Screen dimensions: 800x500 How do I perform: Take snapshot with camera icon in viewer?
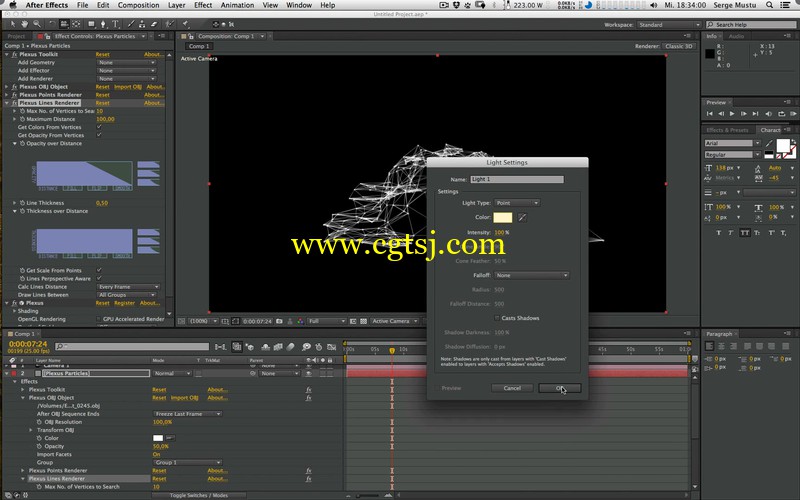click(x=279, y=321)
